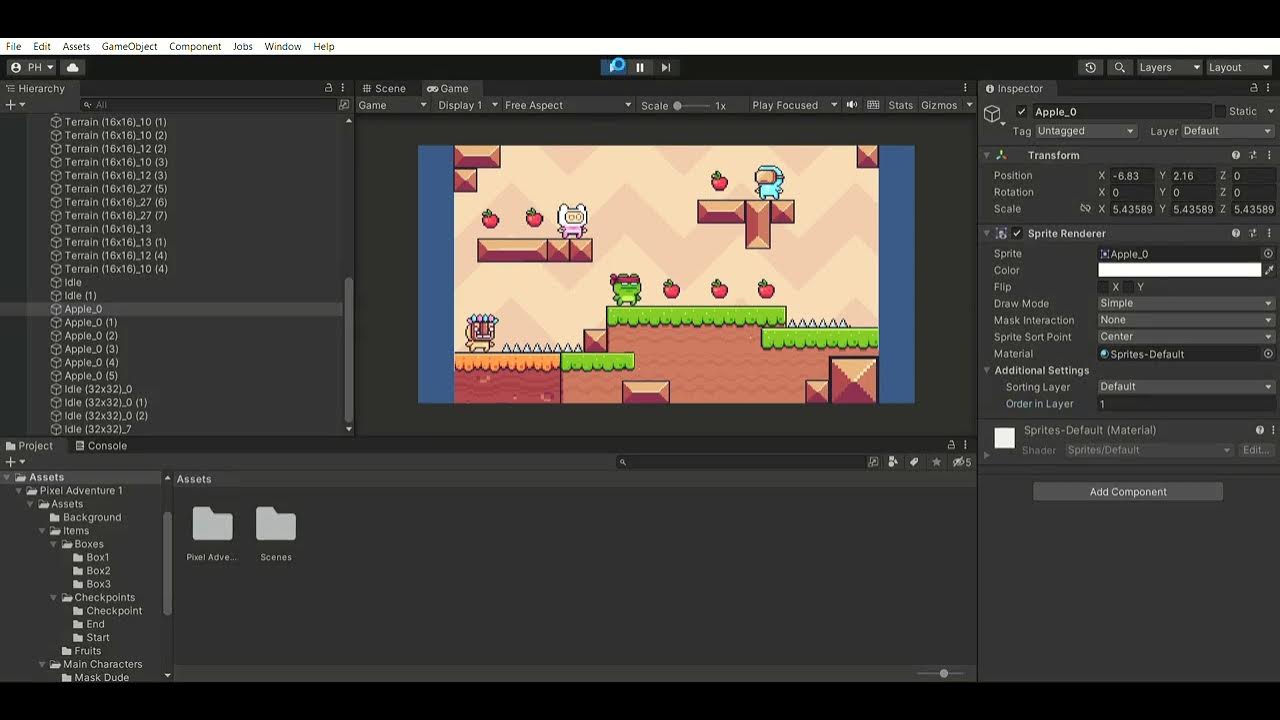Toggle the Sprite Renderer enabled checkbox
1280x720 pixels.
pos(1017,233)
